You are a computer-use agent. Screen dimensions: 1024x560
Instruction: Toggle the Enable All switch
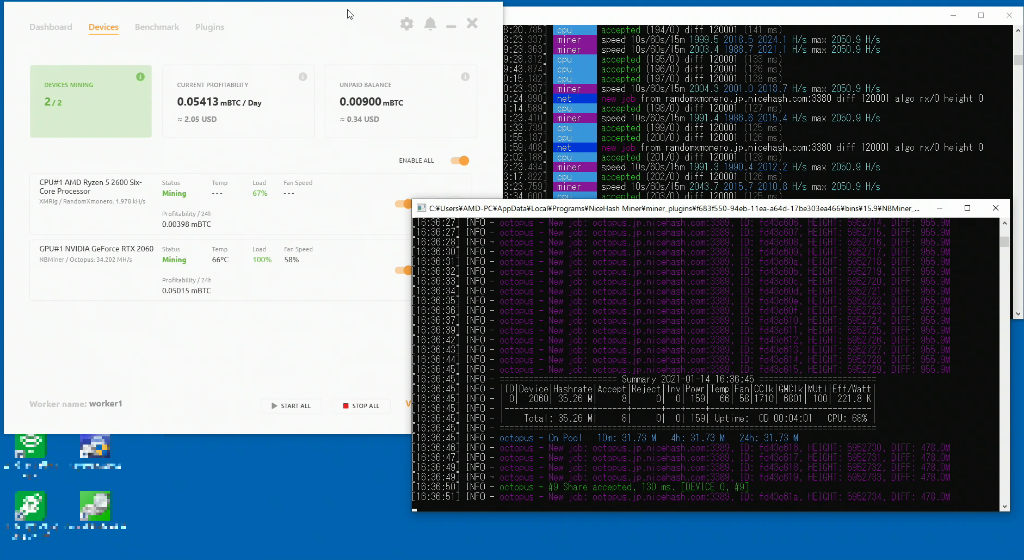click(x=459, y=160)
